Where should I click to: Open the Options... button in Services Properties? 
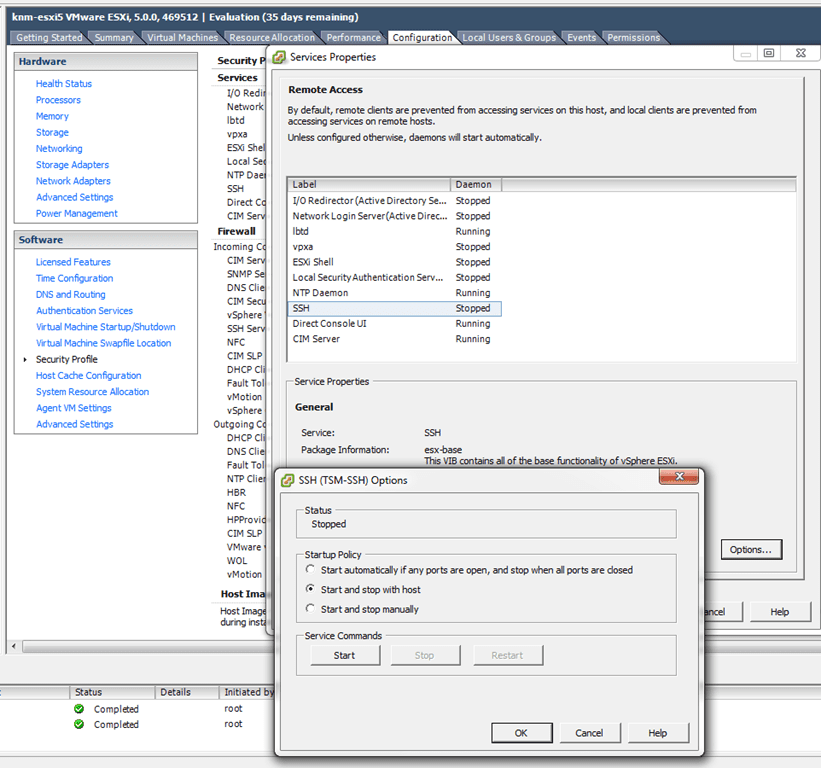tap(750, 549)
